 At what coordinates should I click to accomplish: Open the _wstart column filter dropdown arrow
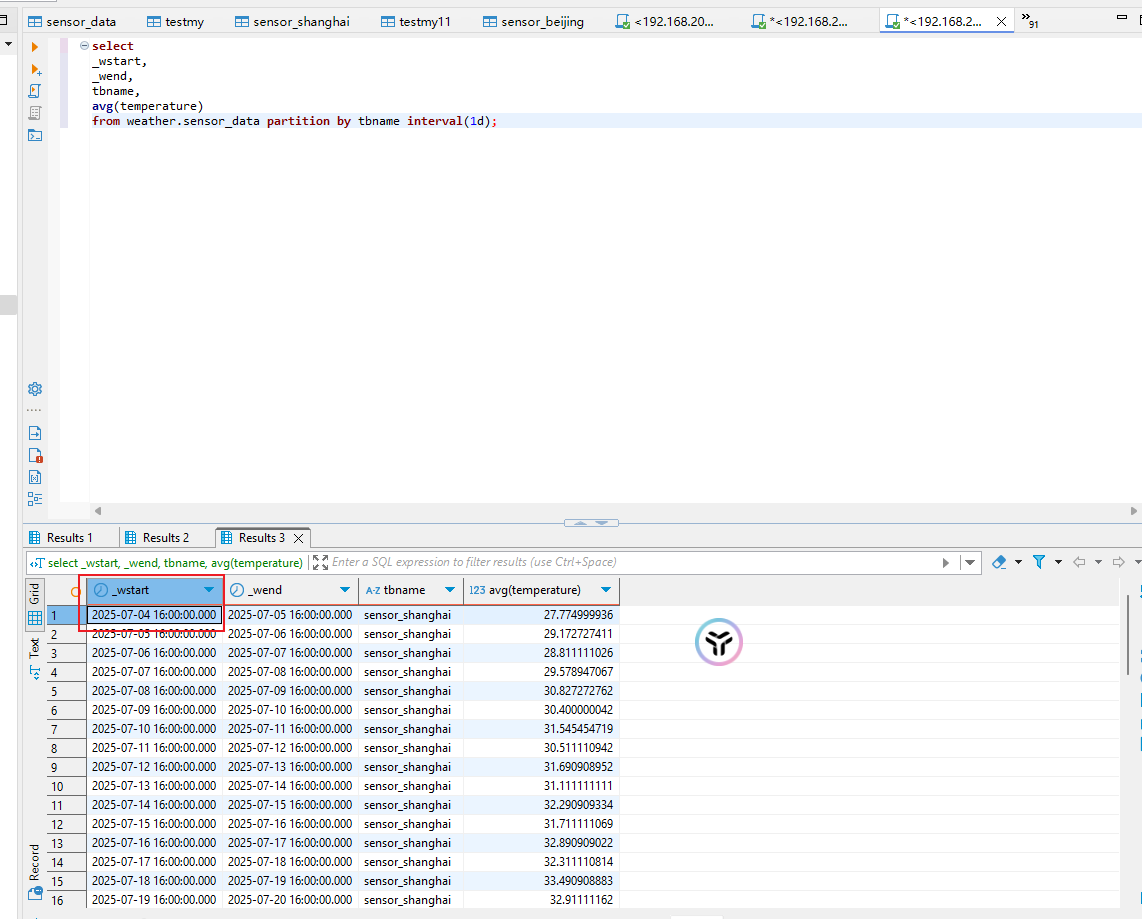tap(209, 590)
